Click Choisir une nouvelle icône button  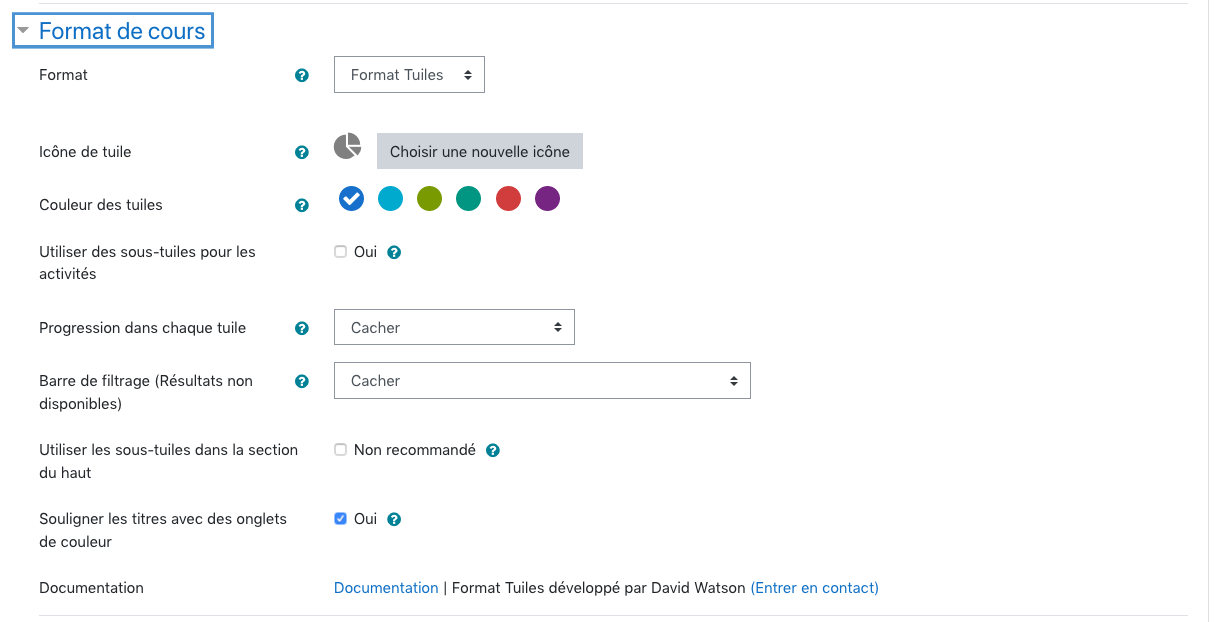tap(480, 152)
